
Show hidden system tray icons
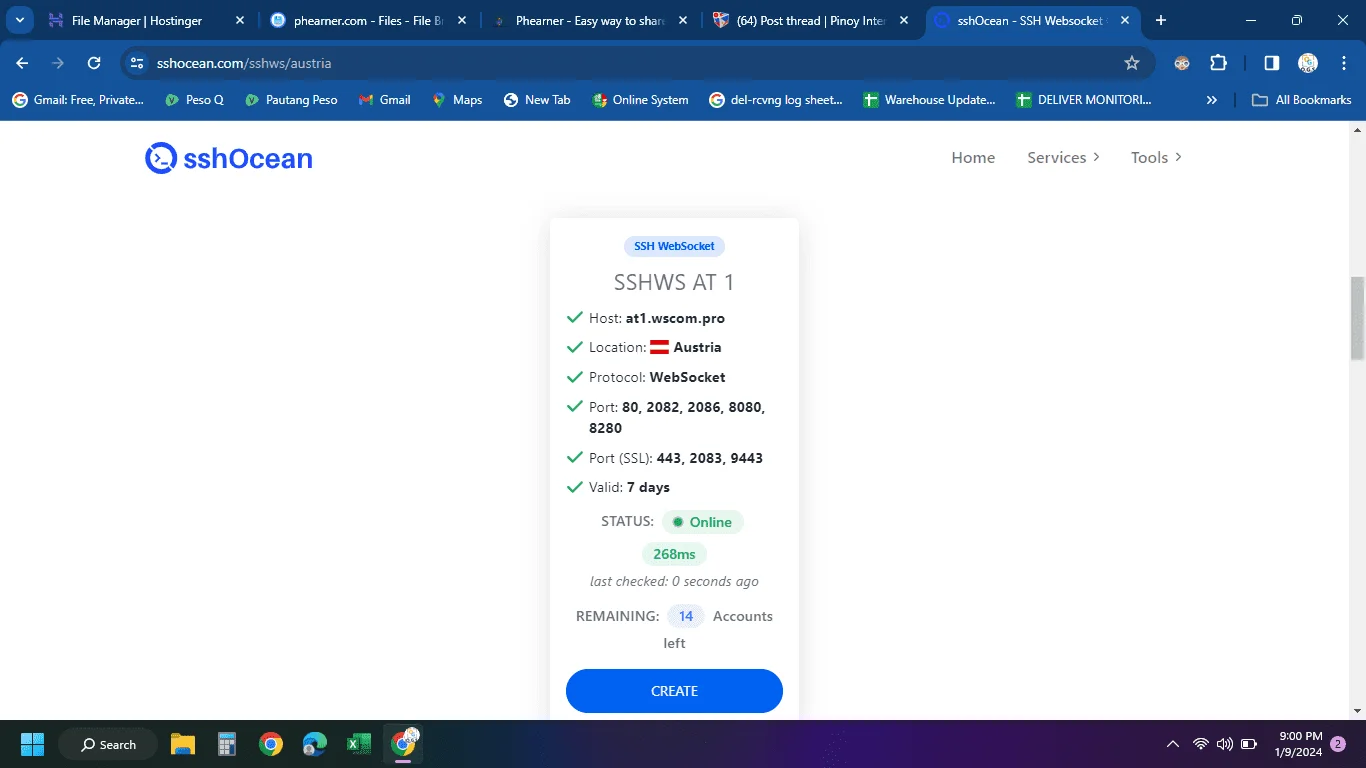pyautogui.click(x=1173, y=744)
